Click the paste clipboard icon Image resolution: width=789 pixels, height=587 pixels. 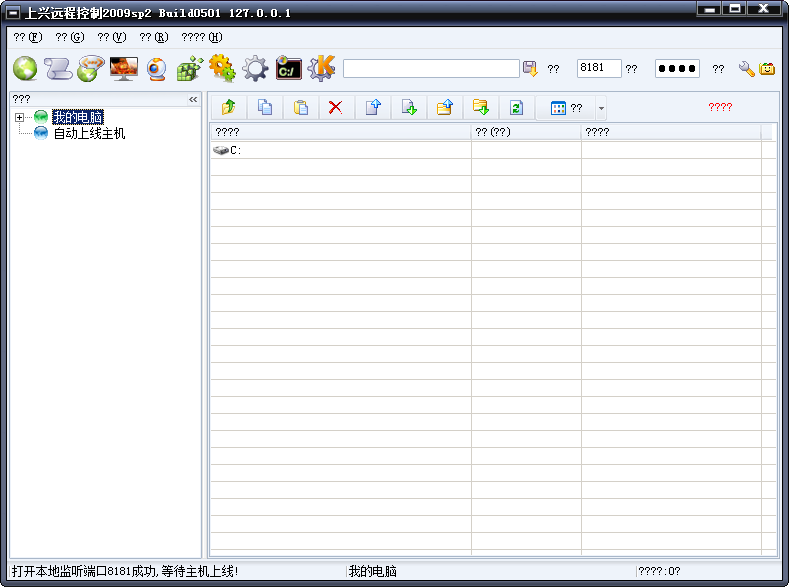pos(300,108)
